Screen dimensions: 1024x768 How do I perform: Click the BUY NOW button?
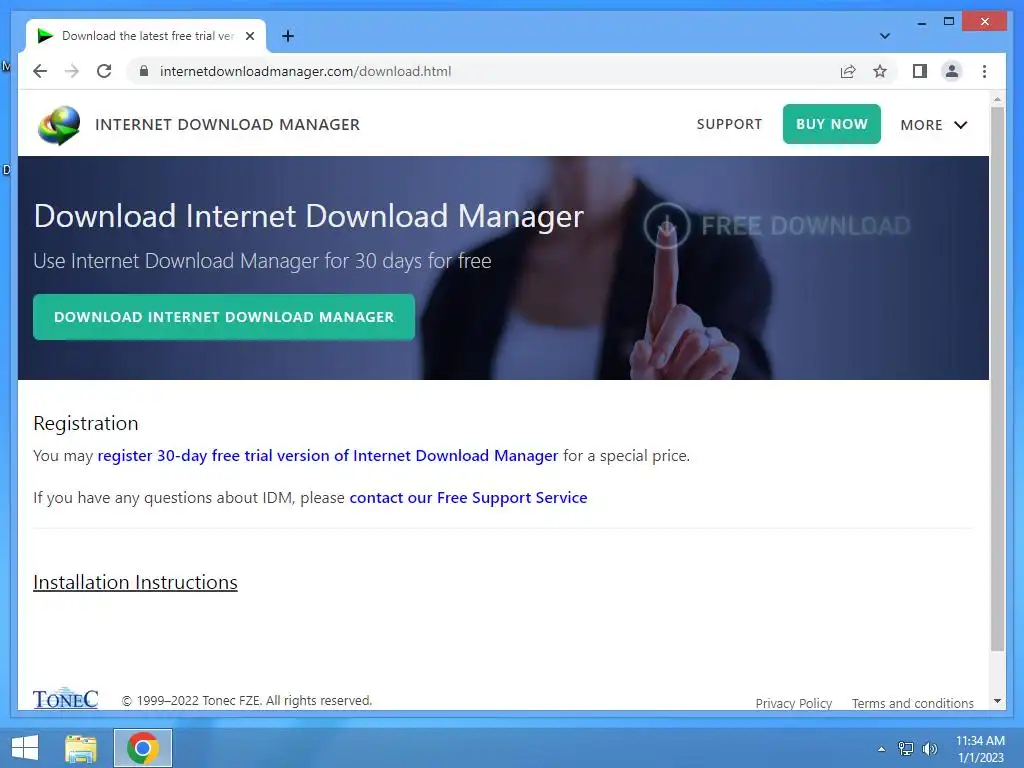[831, 124]
